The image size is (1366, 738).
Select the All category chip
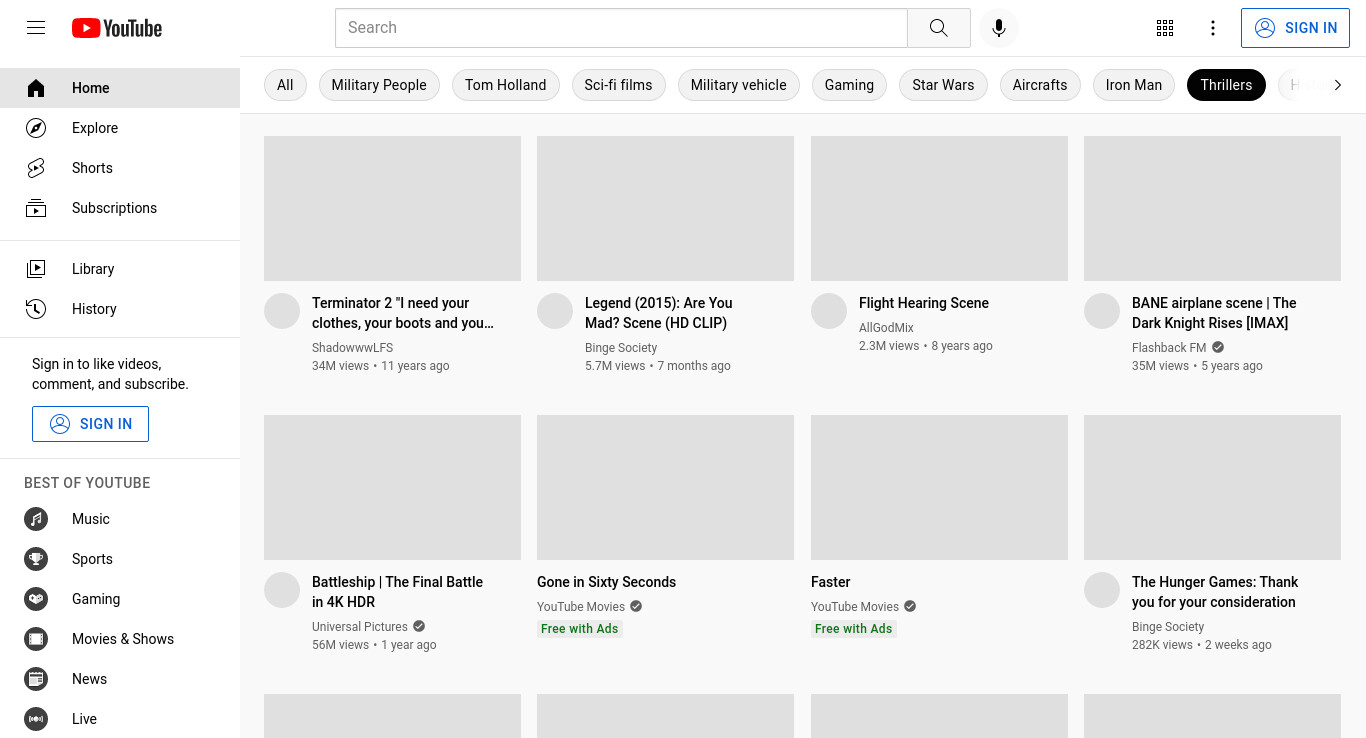point(285,85)
